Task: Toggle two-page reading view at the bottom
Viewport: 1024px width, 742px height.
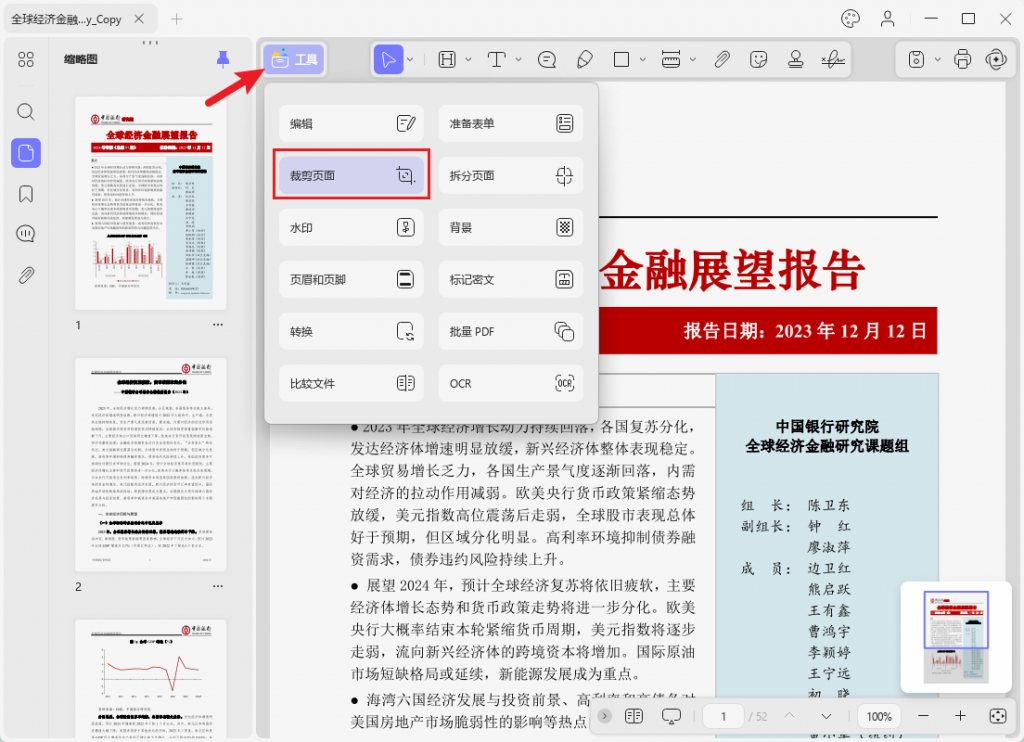Action: pyautogui.click(x=634, y=716)
